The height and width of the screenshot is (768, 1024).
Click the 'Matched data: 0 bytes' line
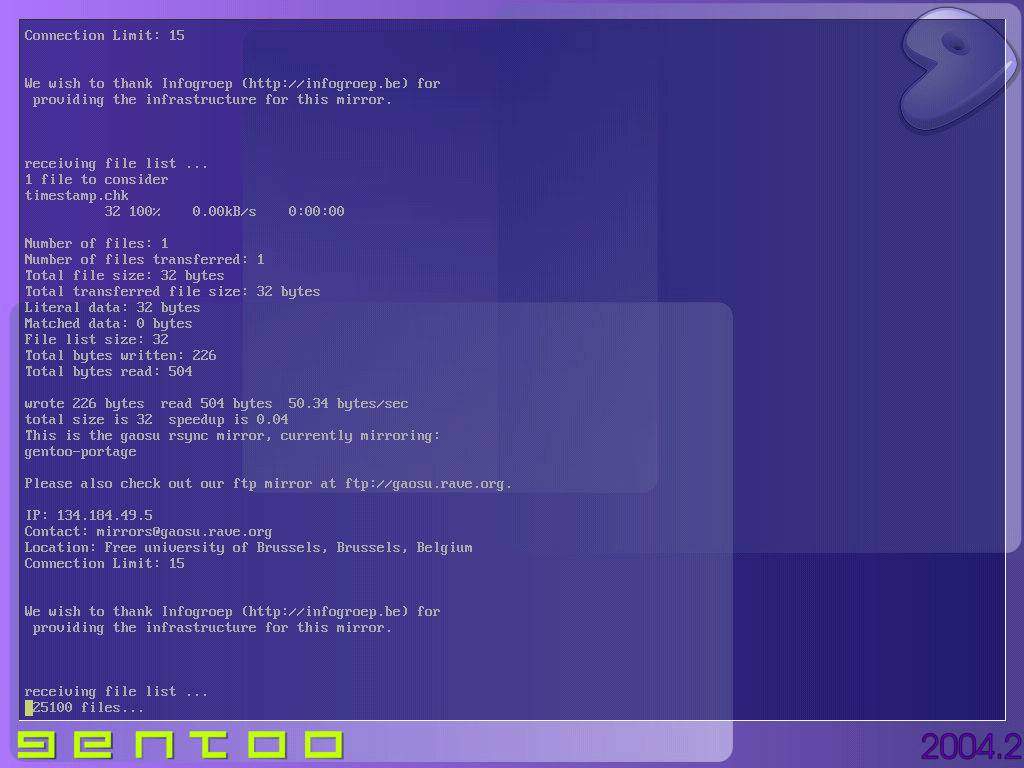click(108, 323)
